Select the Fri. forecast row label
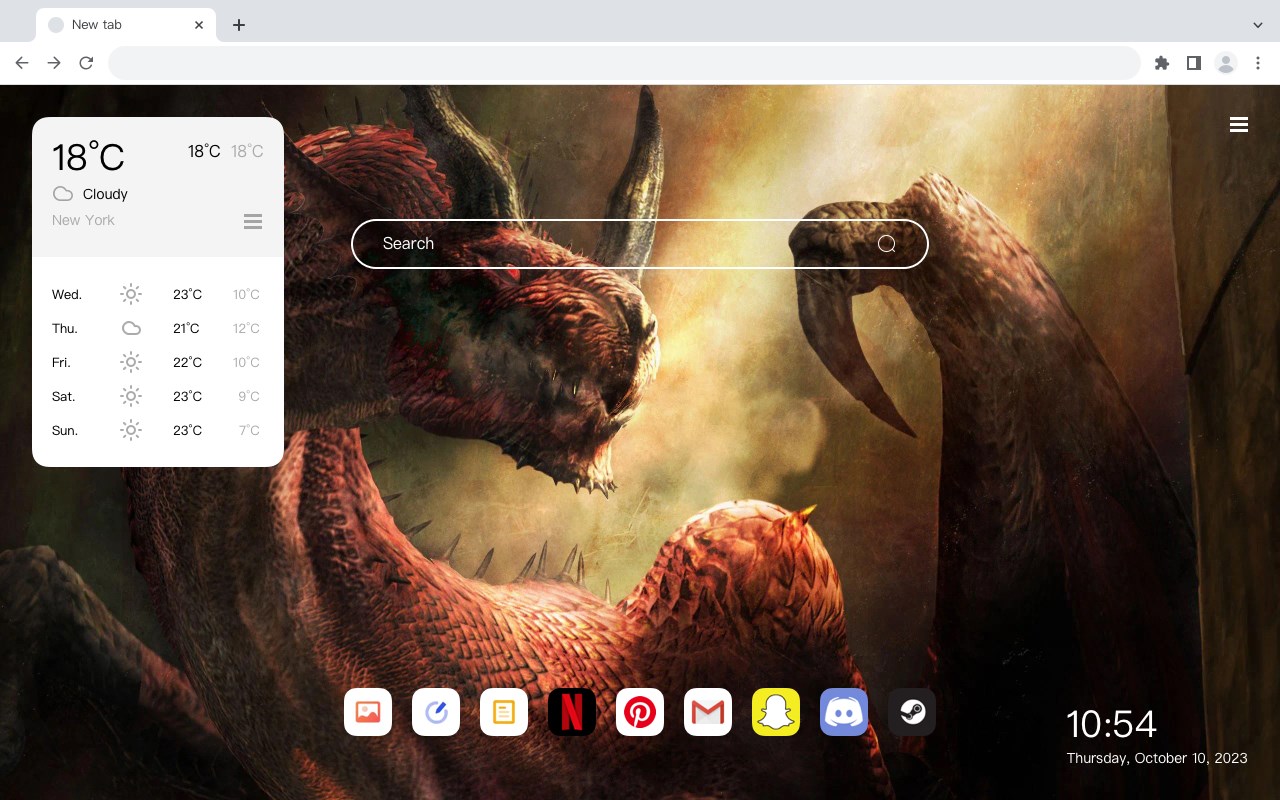1280x800 pixels. click(61, 362)
